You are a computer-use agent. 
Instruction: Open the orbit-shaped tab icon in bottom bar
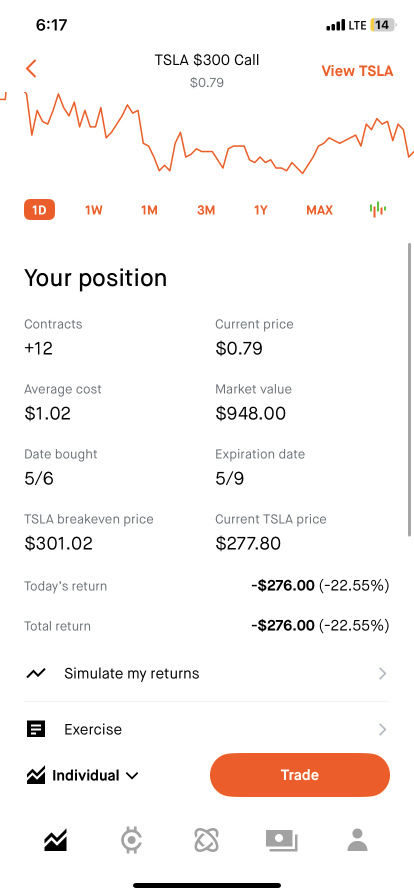tap(206, 840)
